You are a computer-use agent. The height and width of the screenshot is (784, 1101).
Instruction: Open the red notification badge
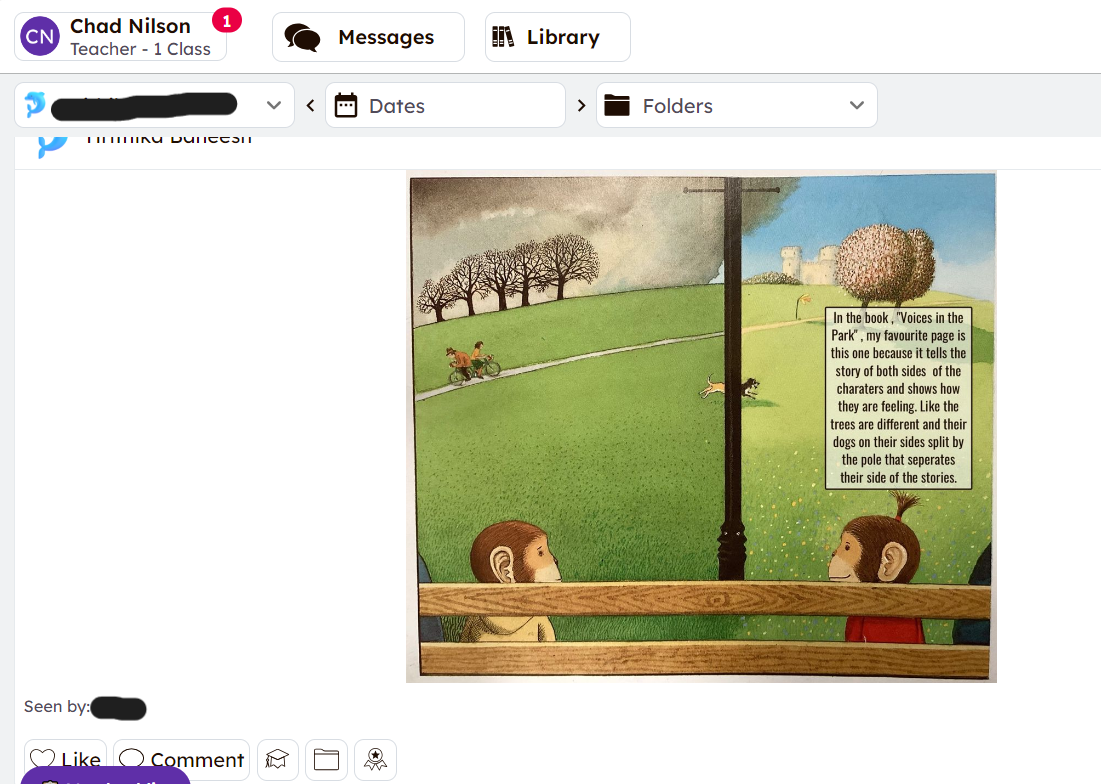pyautogui.click(x=226, y=20)
